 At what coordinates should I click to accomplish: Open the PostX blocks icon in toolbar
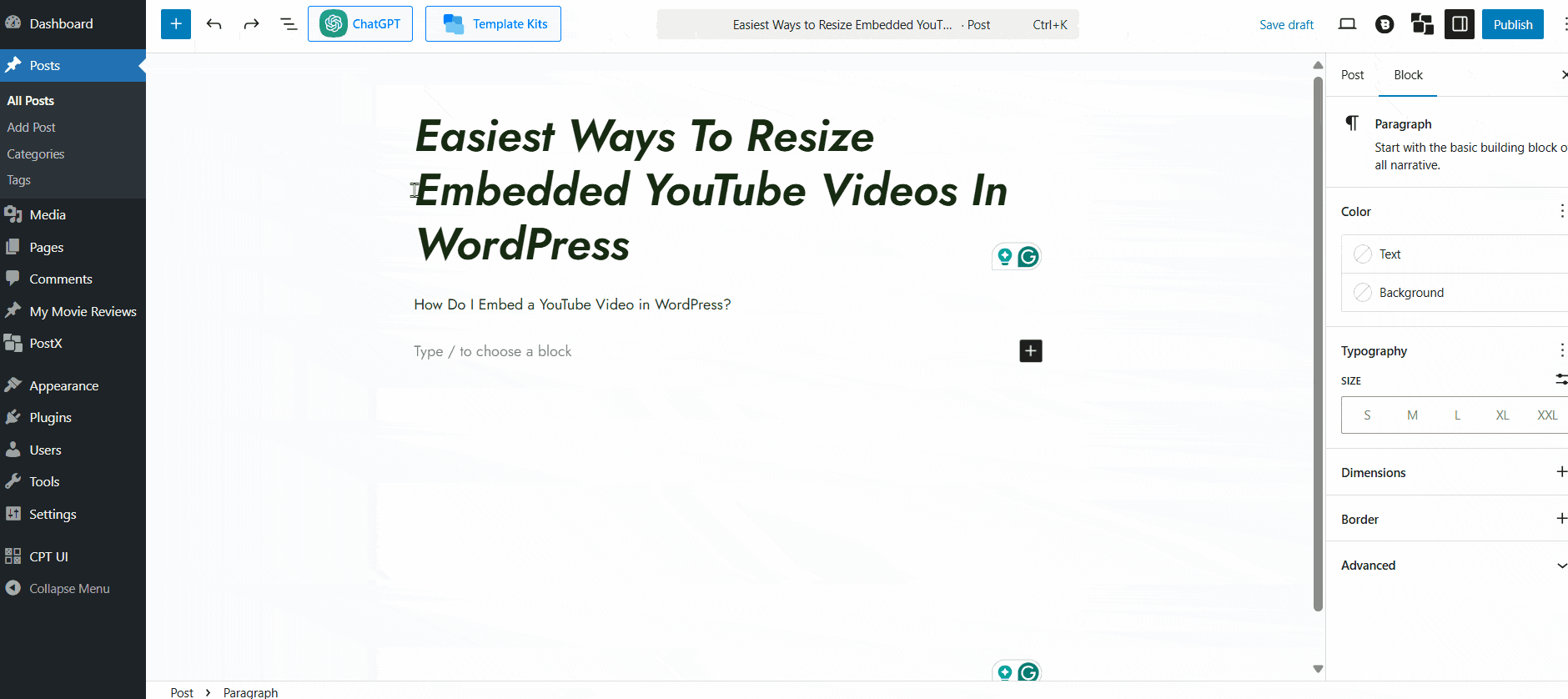pyautogui.click(x=1422, y=24)
